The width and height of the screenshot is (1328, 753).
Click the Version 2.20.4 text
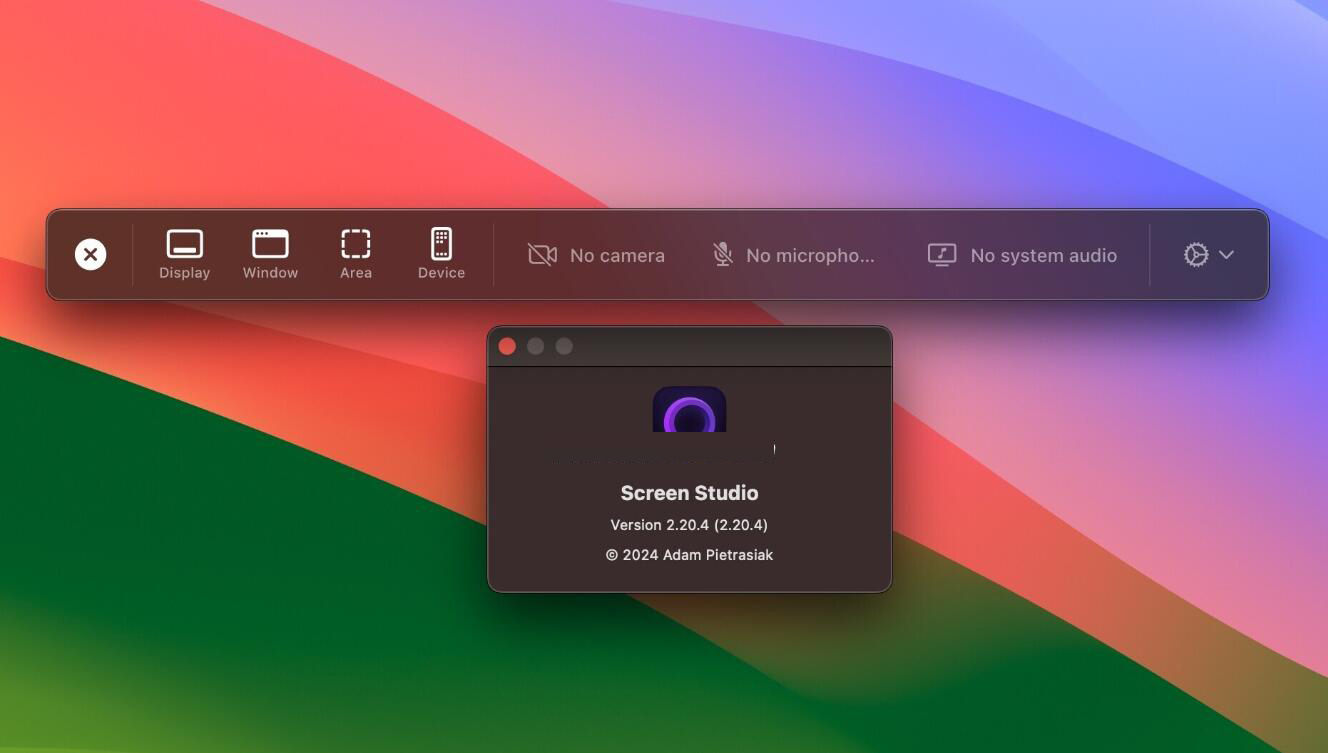click(689, 525)
